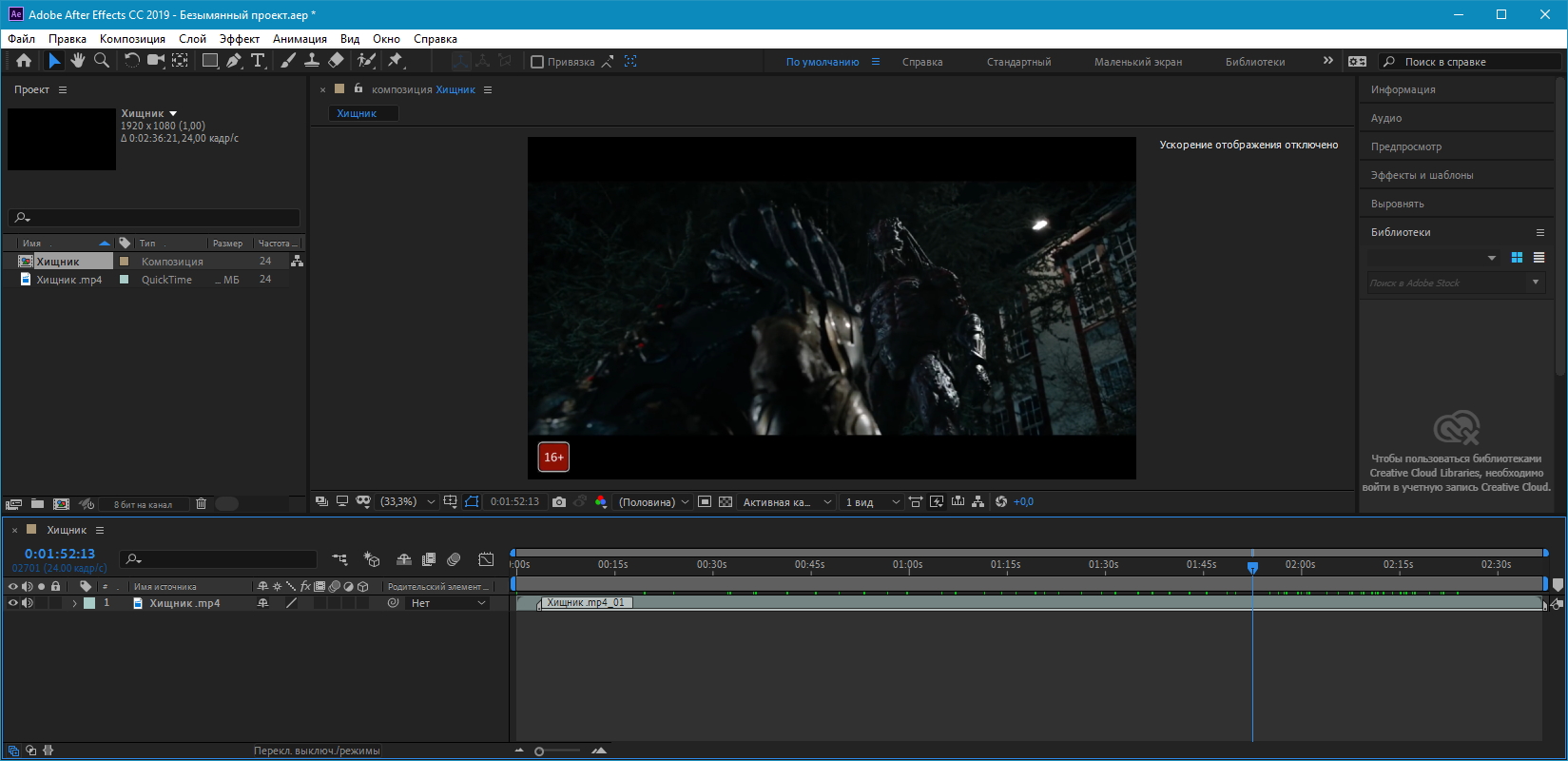Delete selected project item with trash icon

tap(201, 504)
